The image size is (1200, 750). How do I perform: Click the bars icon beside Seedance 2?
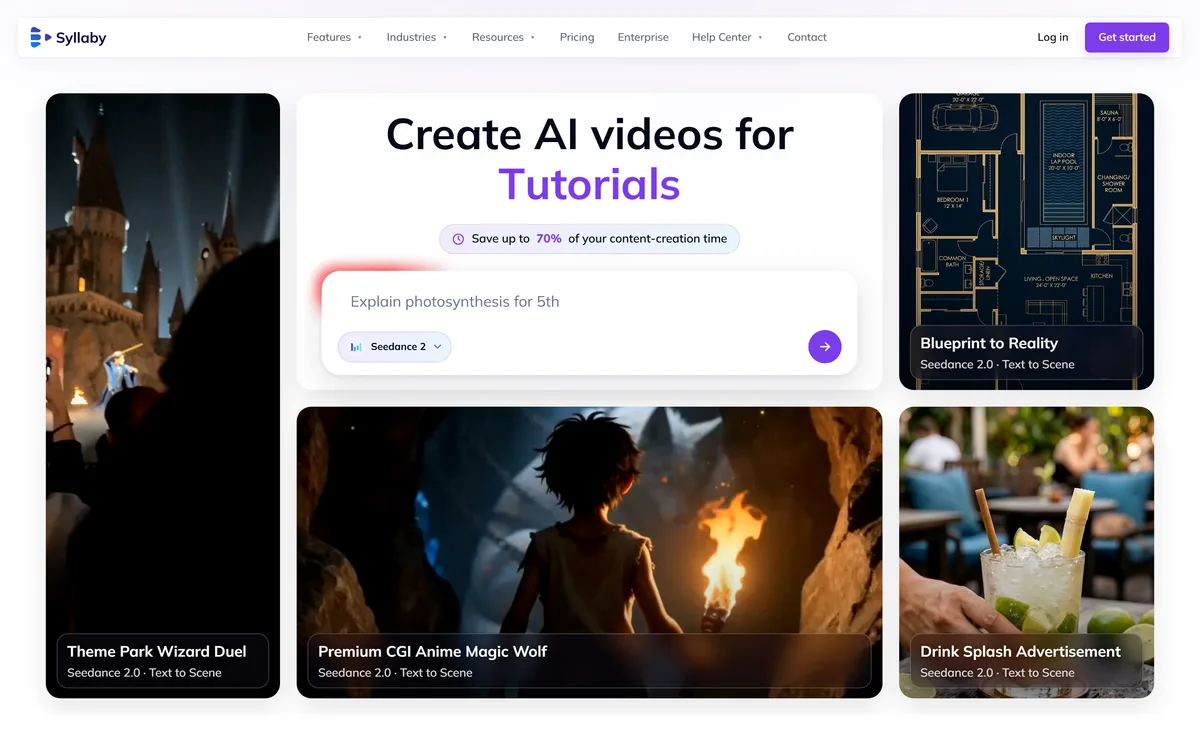point(357,347)
